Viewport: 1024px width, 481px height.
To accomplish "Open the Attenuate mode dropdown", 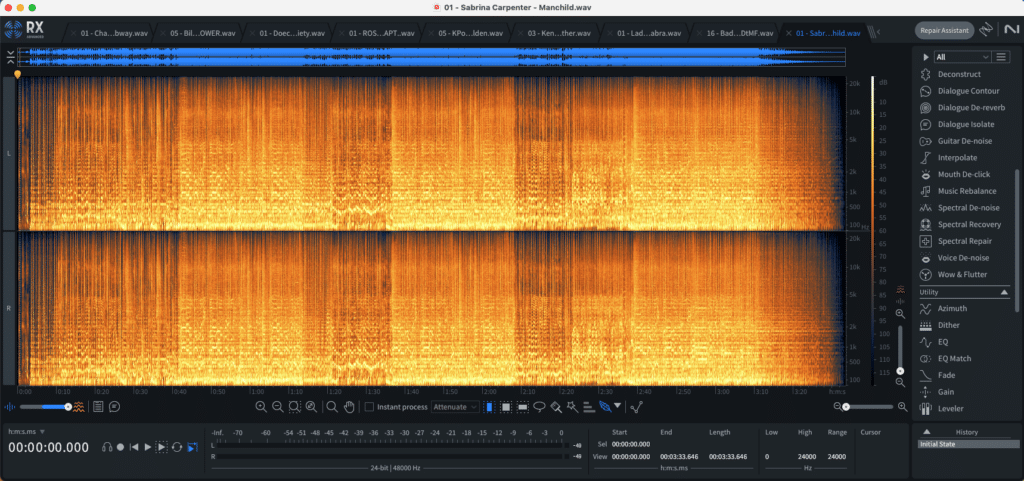I will pyautogui.click(x=456, y=407).
